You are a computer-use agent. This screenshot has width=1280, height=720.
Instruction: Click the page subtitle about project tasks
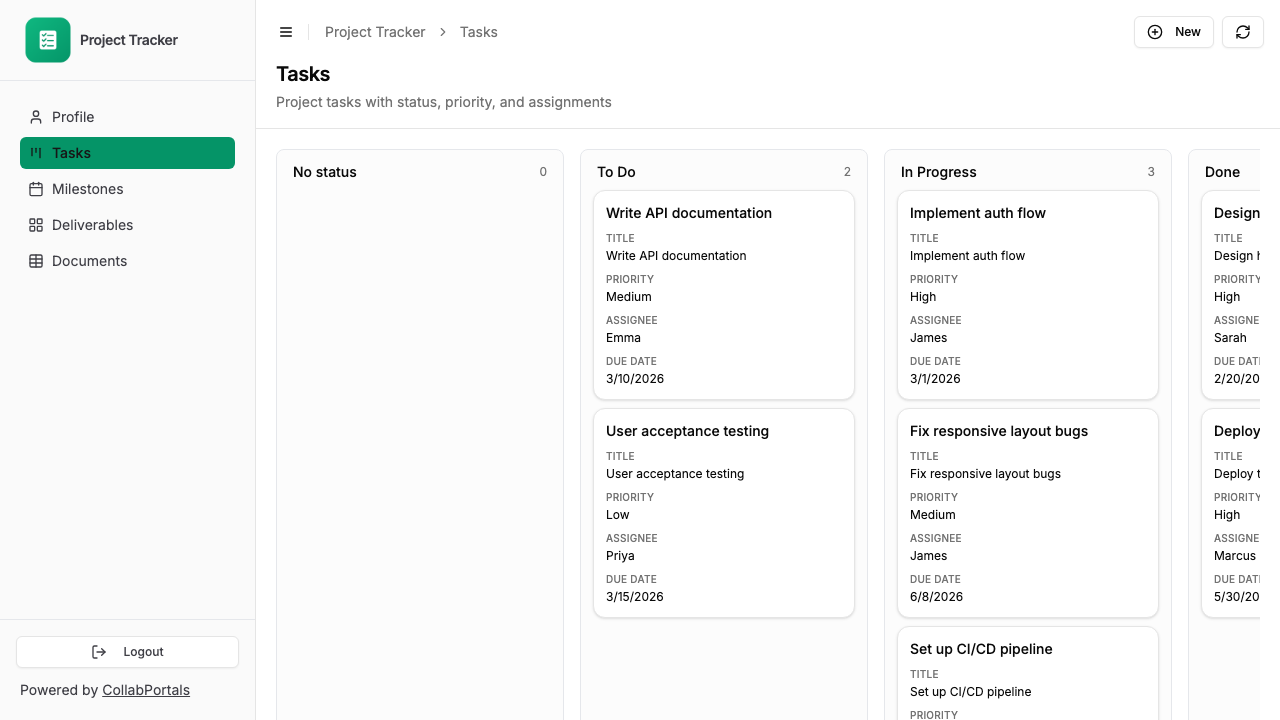point(444,102)
